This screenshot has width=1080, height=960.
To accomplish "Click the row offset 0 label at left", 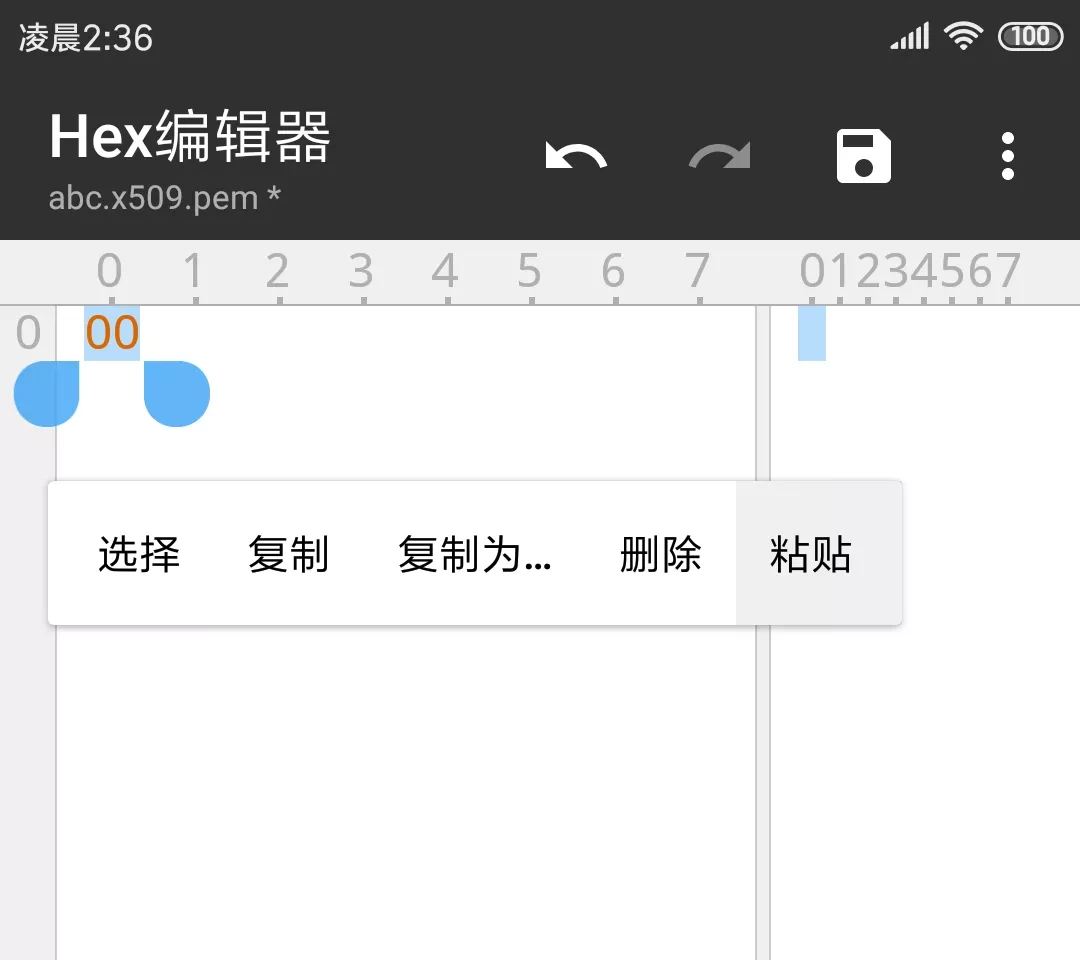I will pyautogui.click(x=29, y=333).
